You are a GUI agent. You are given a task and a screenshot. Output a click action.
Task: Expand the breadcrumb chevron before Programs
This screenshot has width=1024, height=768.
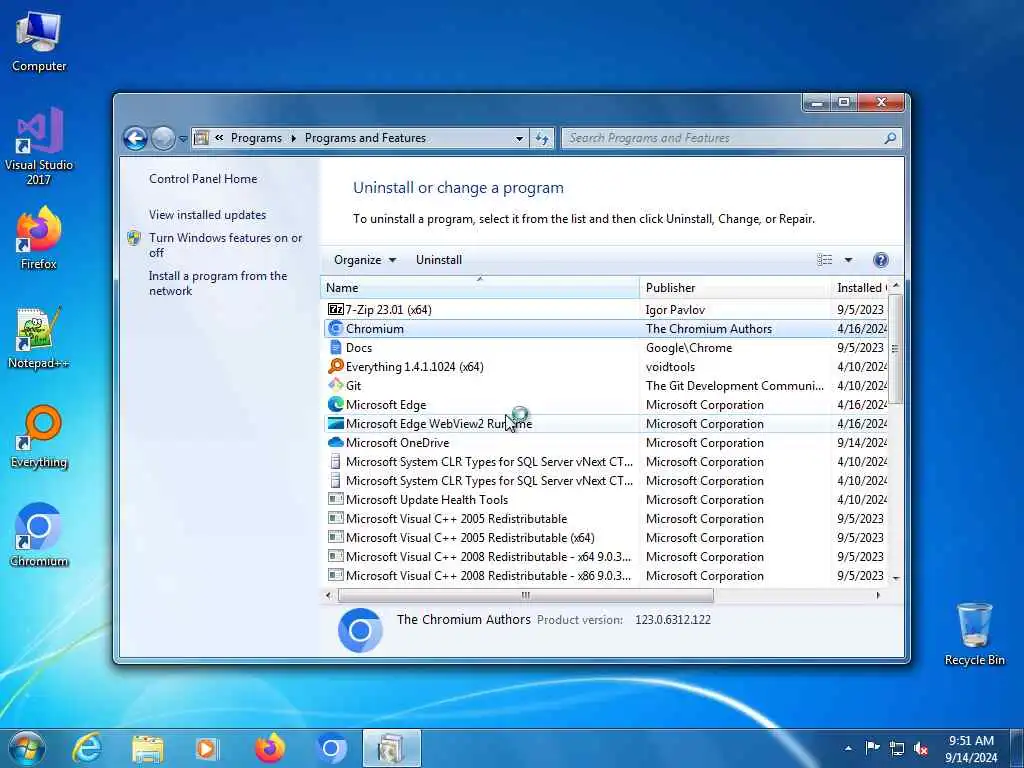pyautogui.click(x=219, y=138)
